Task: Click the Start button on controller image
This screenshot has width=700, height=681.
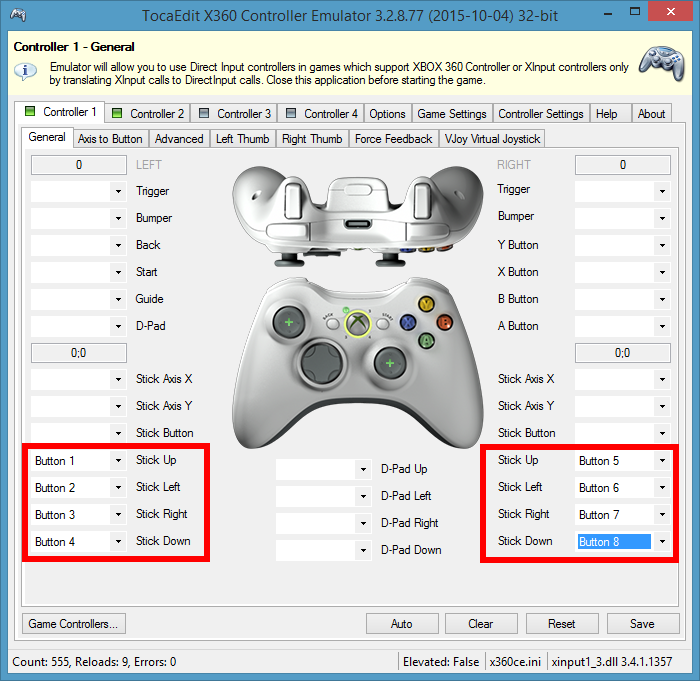Action: 383,323
